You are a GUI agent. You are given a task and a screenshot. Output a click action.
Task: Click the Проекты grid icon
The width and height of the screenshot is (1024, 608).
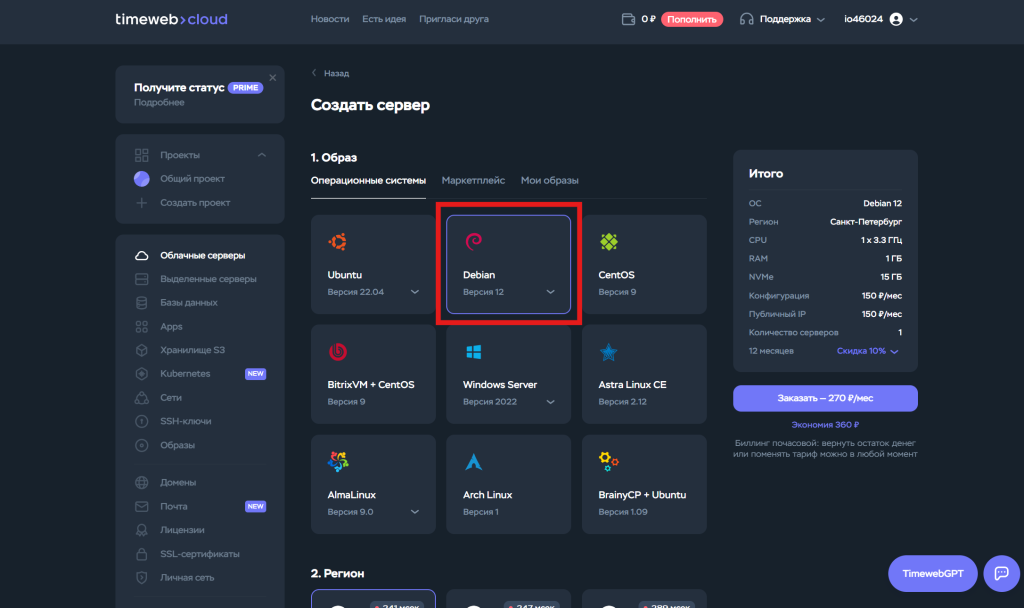point(142,155)
